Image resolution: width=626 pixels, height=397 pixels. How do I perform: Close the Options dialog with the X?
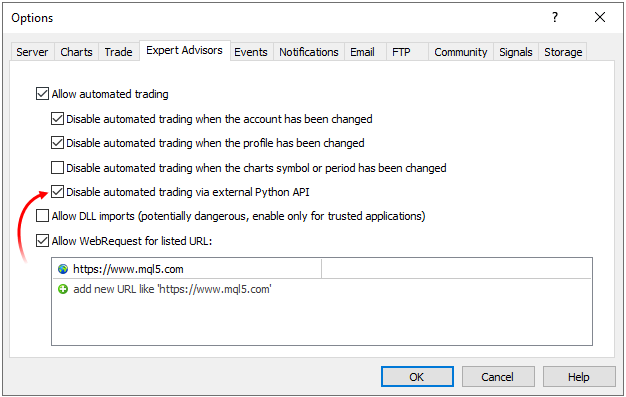(600, 17)
